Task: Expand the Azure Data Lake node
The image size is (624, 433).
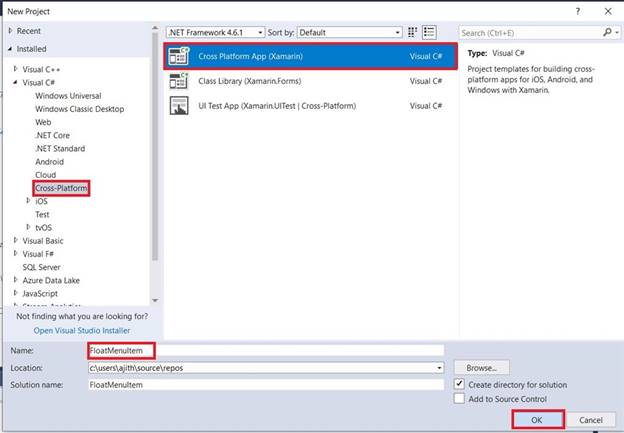Action: [16, 280]
